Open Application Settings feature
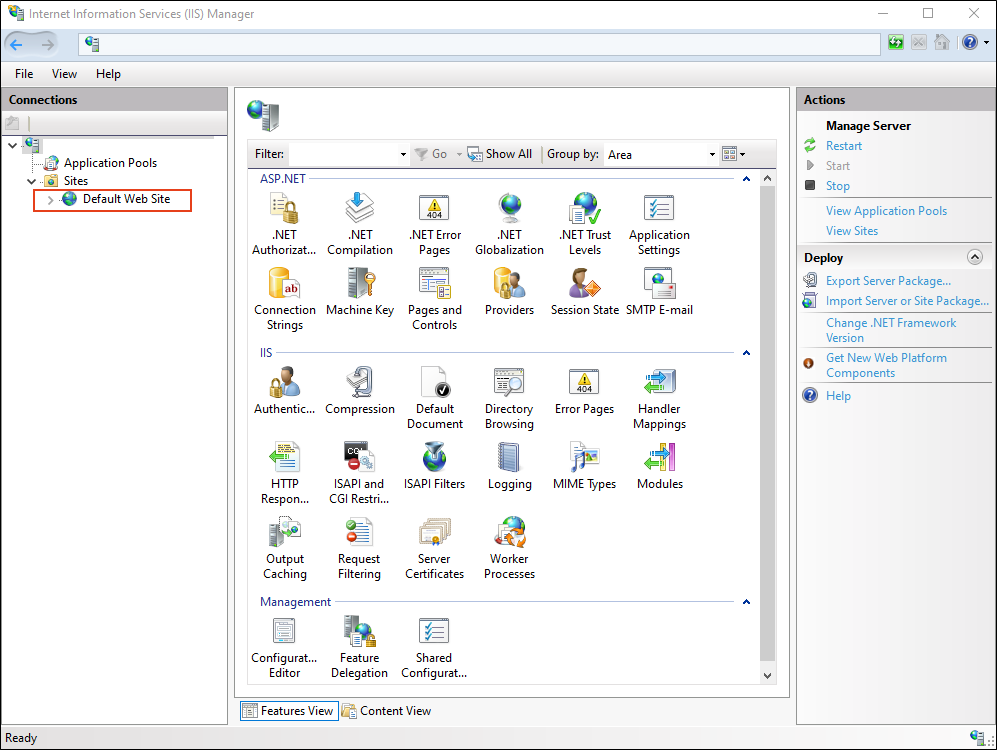This screenshot has height=750, width=997. [659, 224]
